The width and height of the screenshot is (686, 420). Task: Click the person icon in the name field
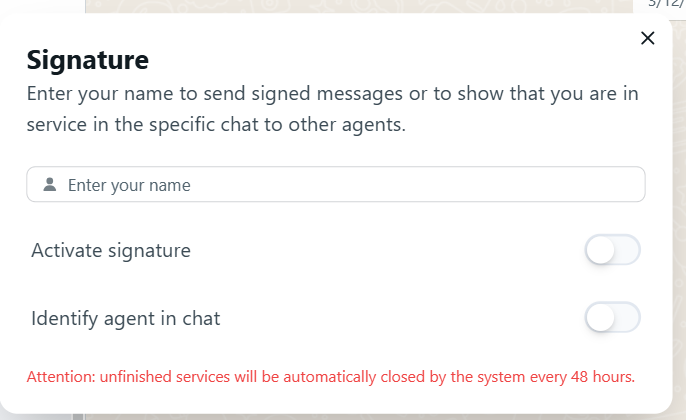50,185
